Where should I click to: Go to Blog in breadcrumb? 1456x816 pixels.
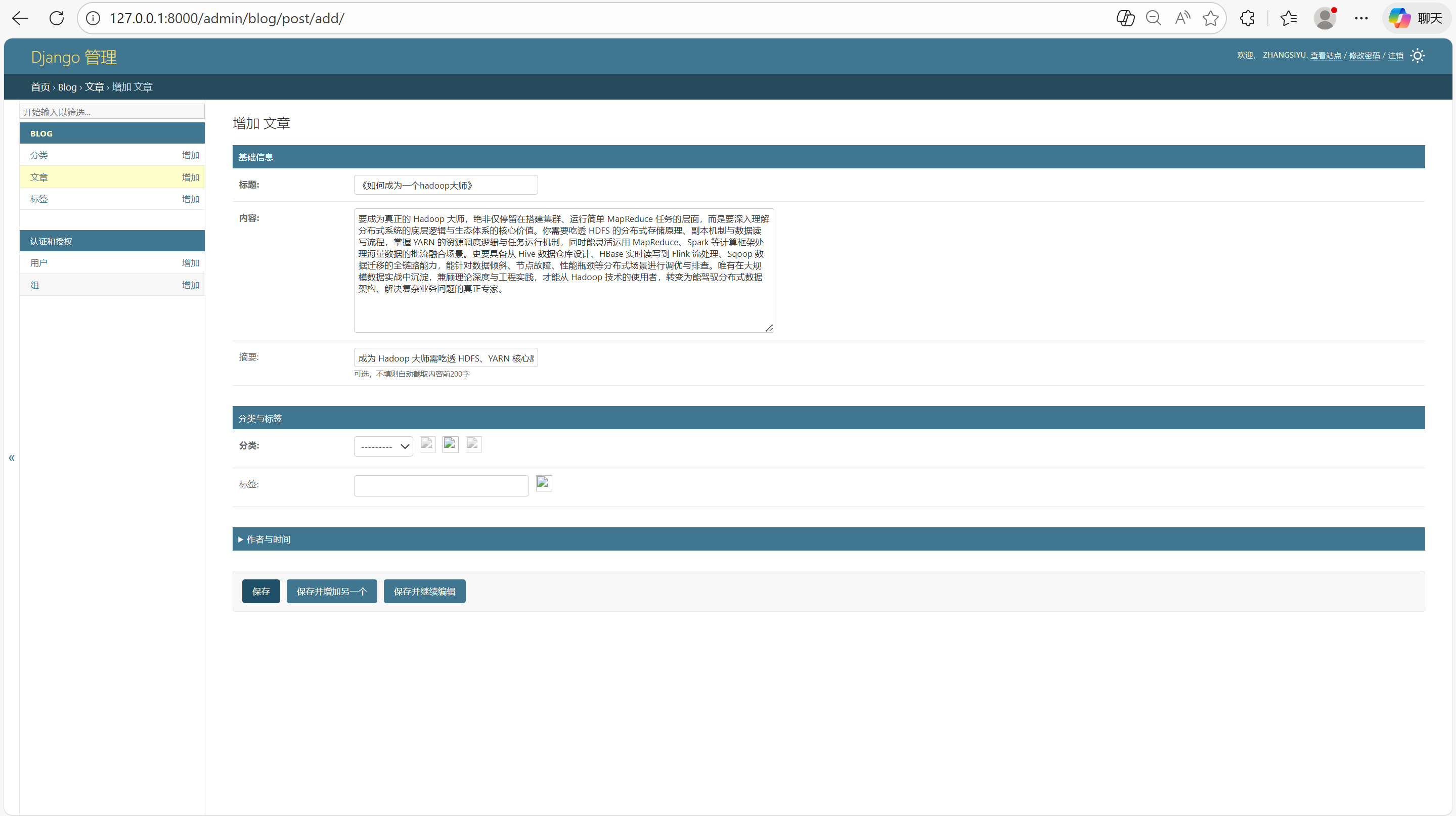pos(67,87)
